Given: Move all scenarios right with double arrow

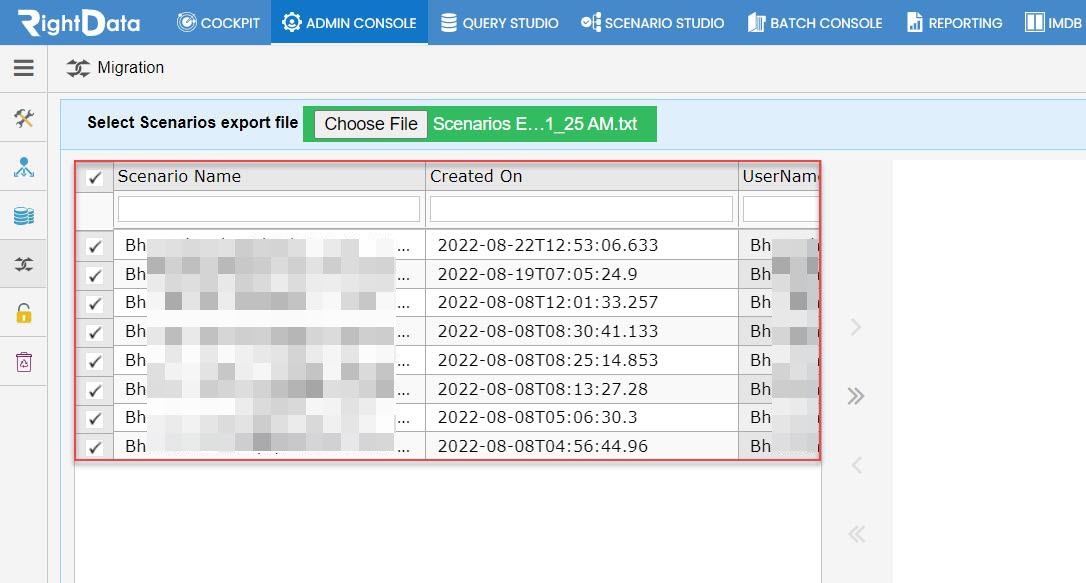Looking at the screenshot, I should (856, 396).
